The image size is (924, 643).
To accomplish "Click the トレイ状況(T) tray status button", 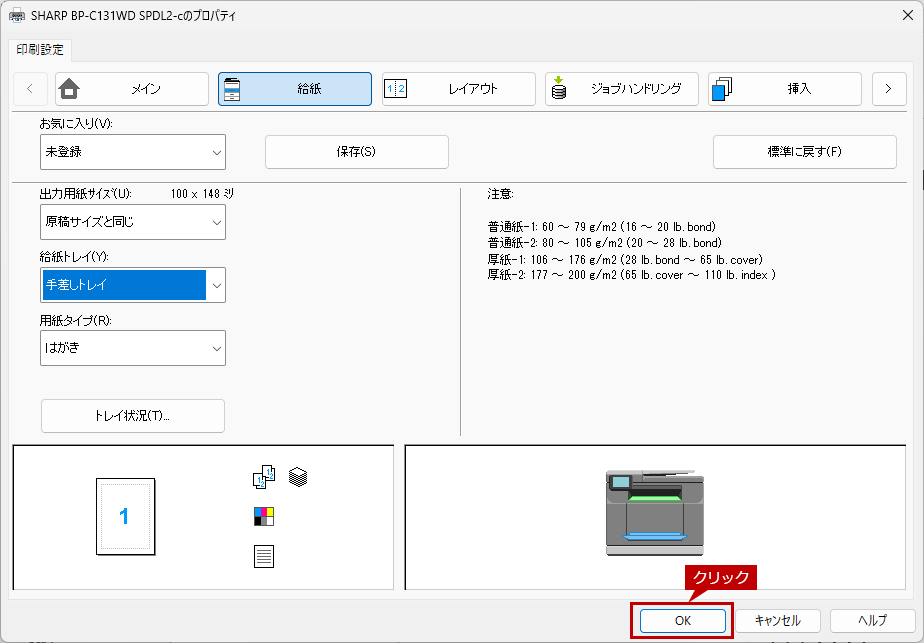I will pyautogui.click(x=132, y=416).
